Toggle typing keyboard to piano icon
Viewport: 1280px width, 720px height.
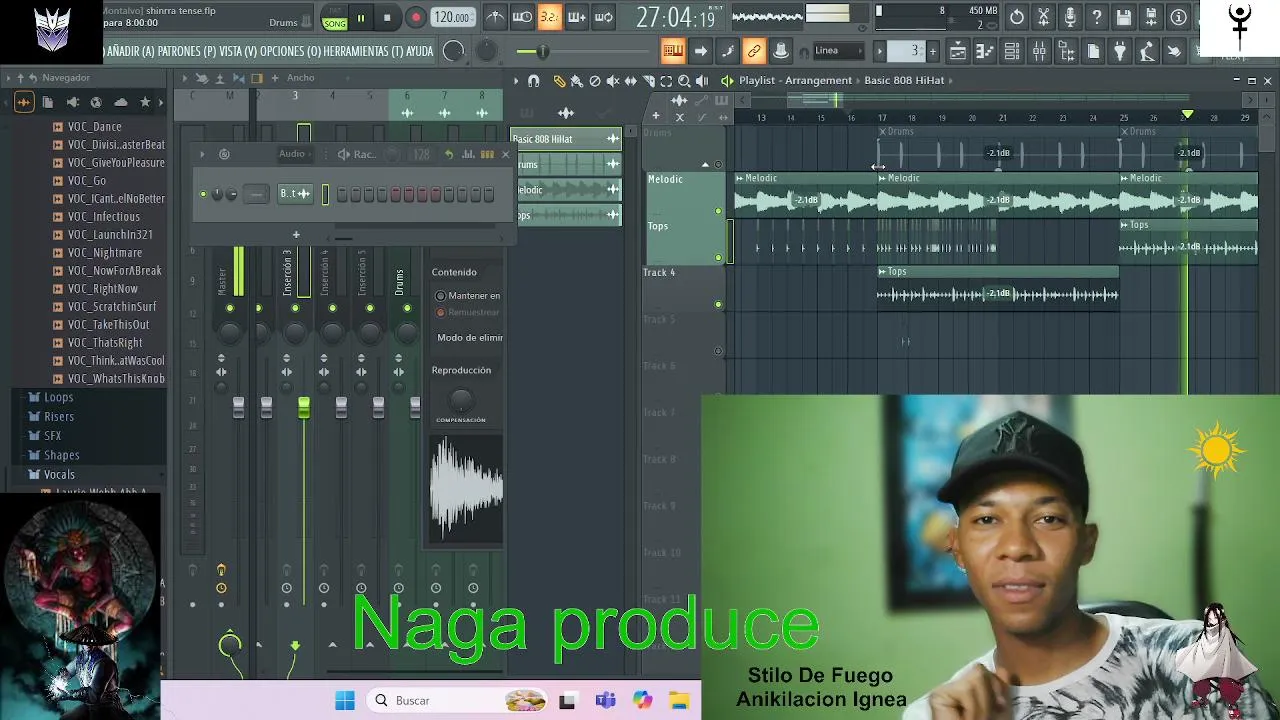pyautogui.click(x=673, y=51)
